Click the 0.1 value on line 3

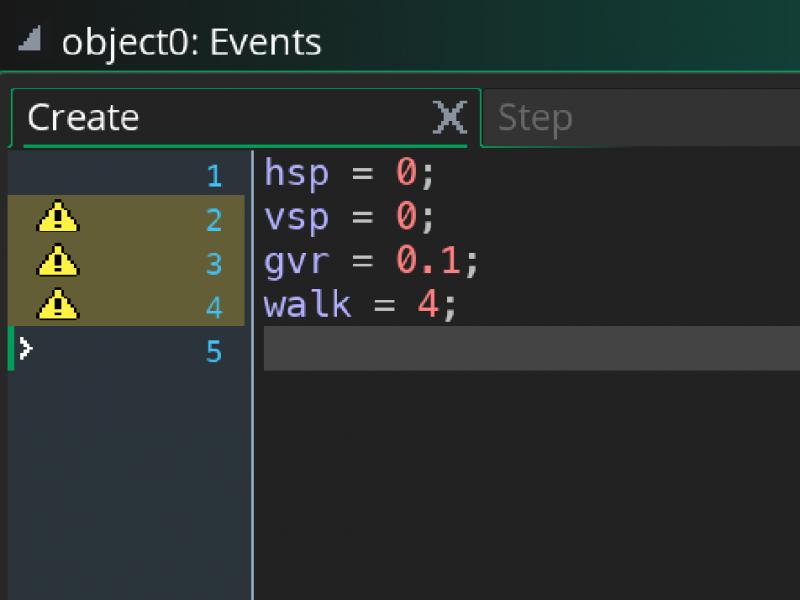pyautogui.click(x=428, y=261)
